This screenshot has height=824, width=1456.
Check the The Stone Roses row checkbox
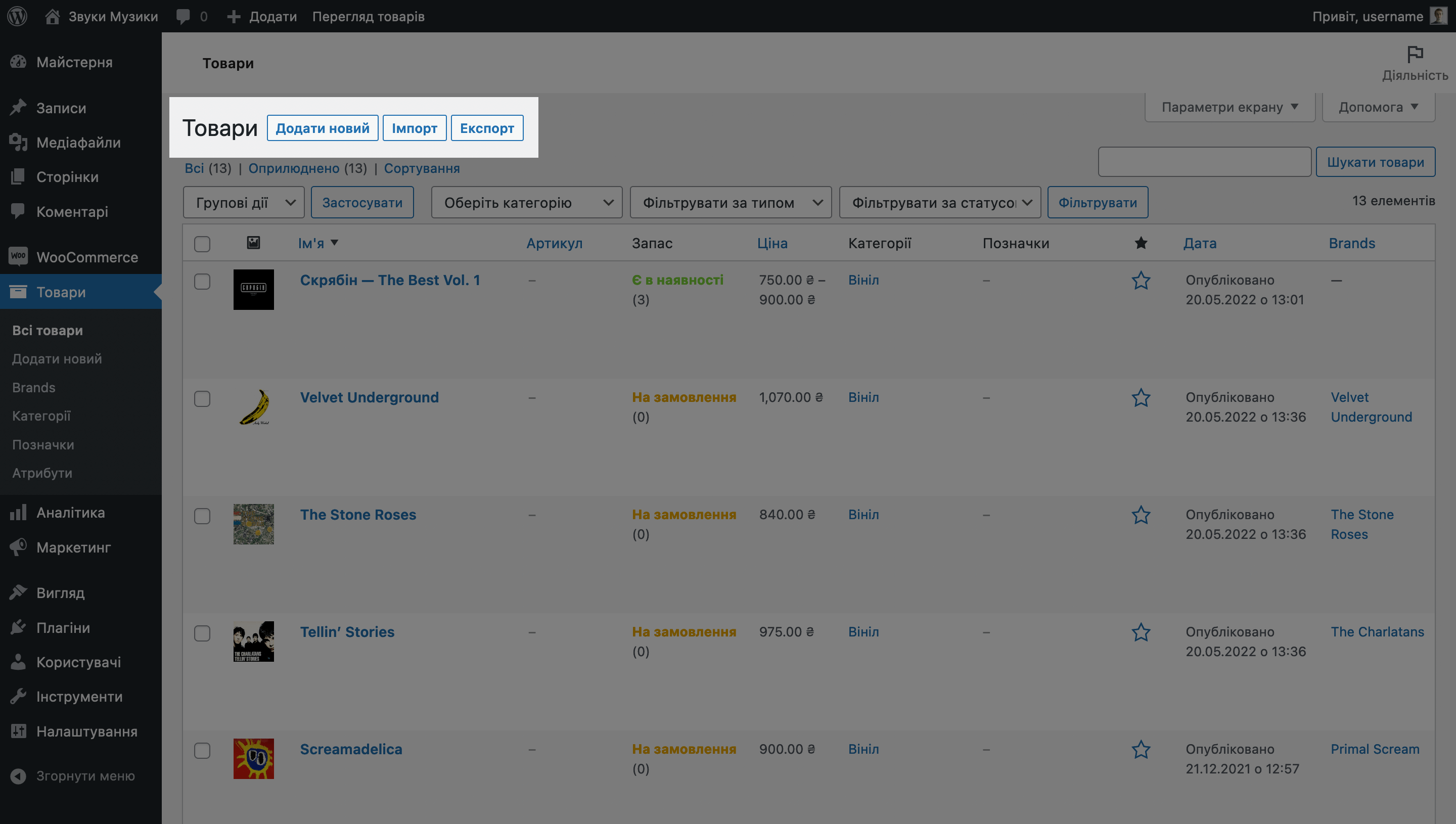tap(202, 516)
